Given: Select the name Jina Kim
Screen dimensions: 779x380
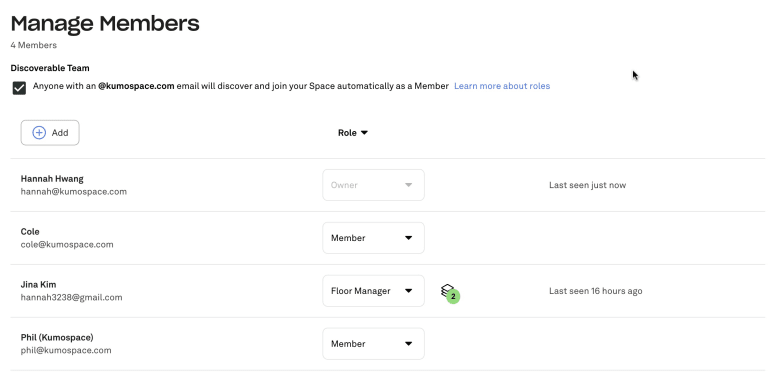Looking at the screenshot, I should point(38,285).
